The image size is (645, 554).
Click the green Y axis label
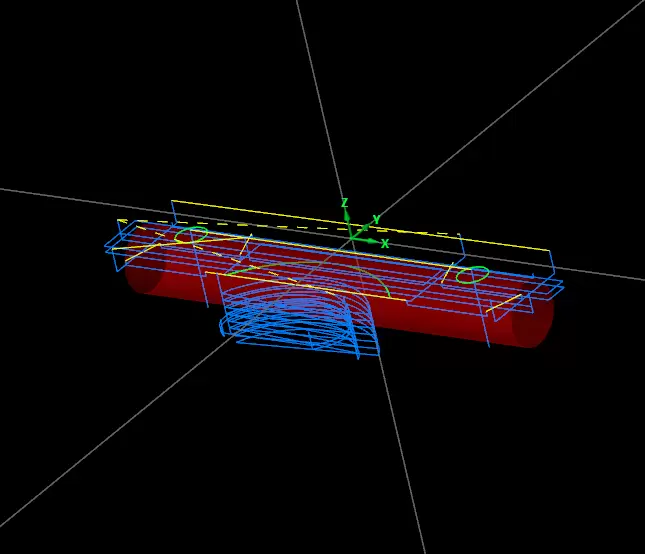point(376,219)
